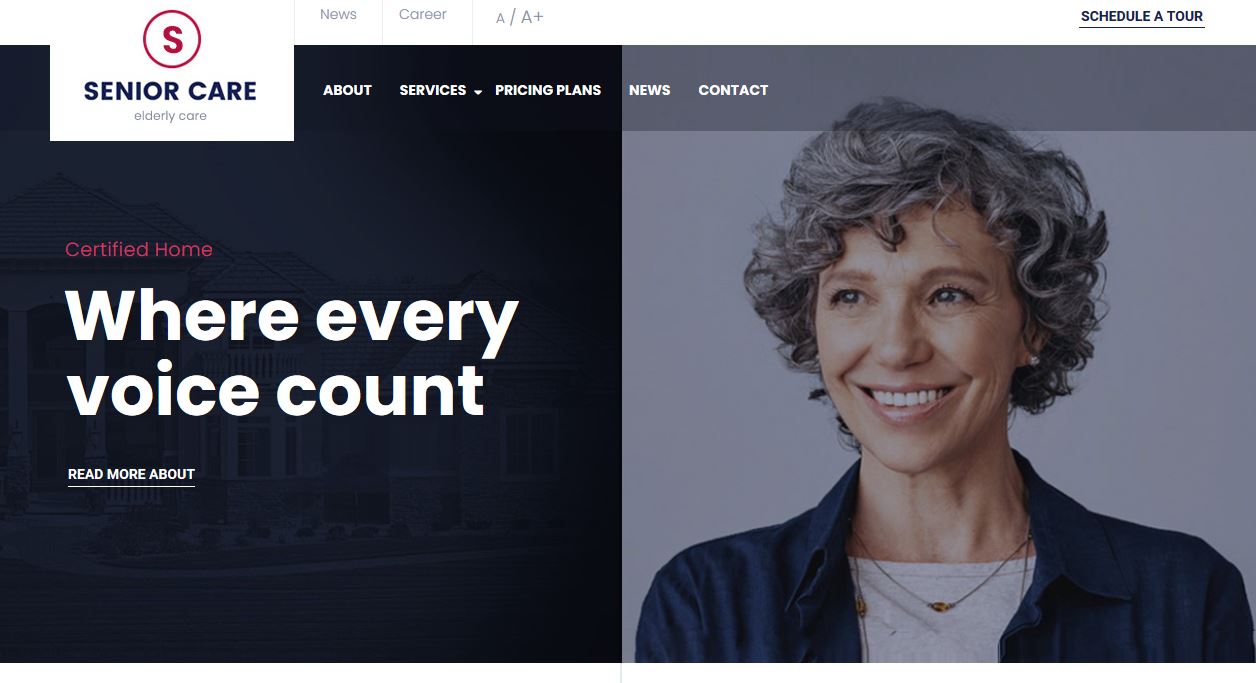Image resolution: width=1256 pixels, height=683 pixels.
Task: Click the News link in top bar
Action: click(338, 14)
